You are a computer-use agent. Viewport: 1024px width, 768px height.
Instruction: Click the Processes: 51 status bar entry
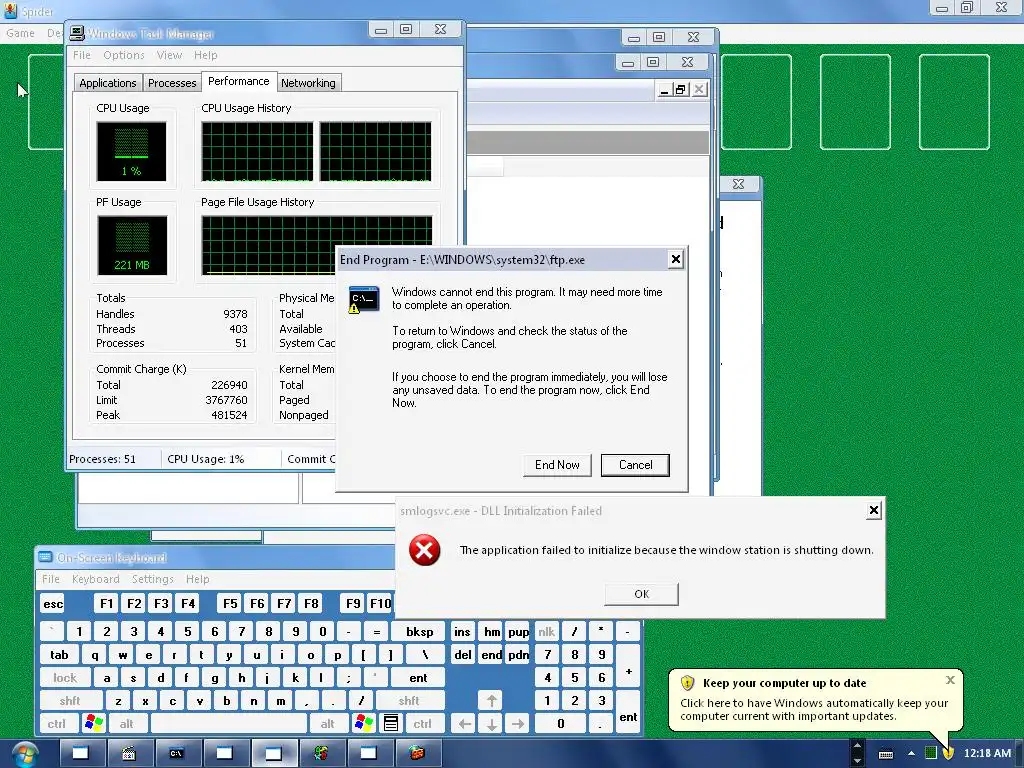pos(103,459)
